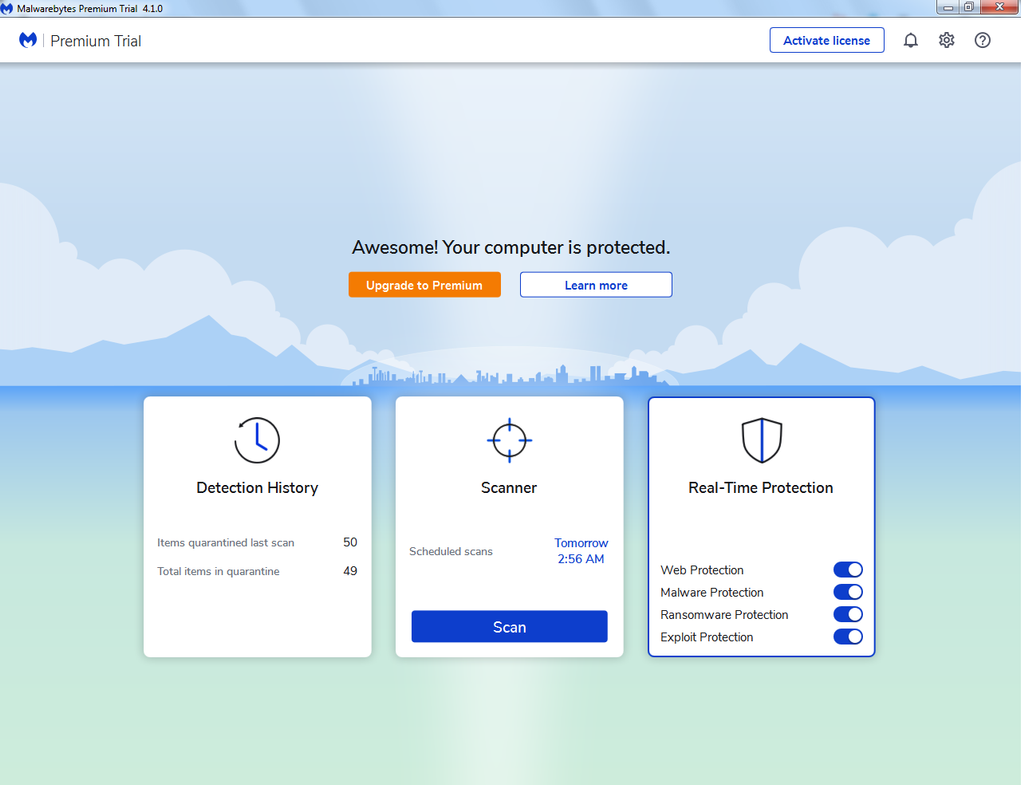
Task: Click the Exploit Protection label
Action: click(707, 637)
